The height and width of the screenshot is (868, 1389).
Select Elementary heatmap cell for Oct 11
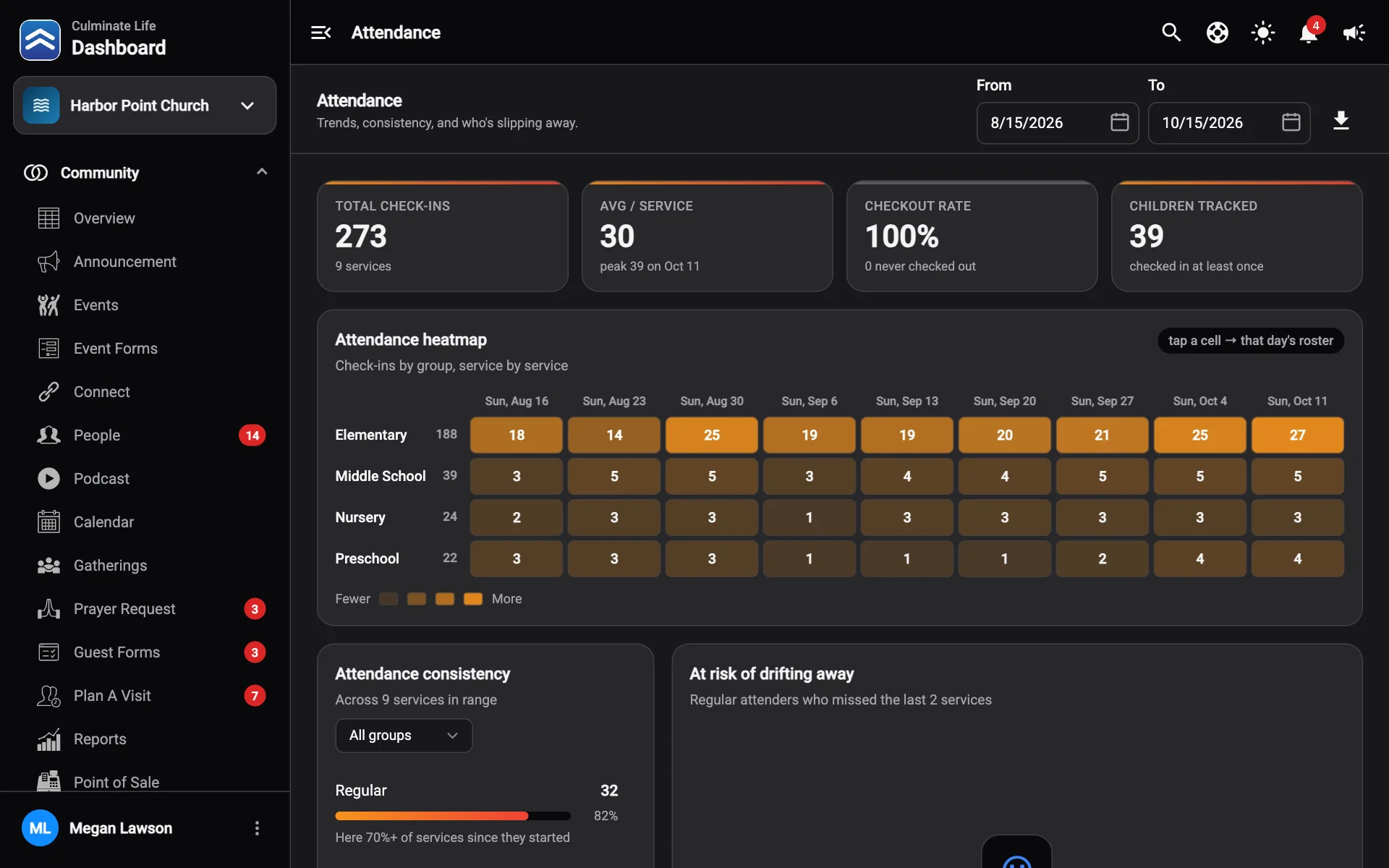point(1297,435)
